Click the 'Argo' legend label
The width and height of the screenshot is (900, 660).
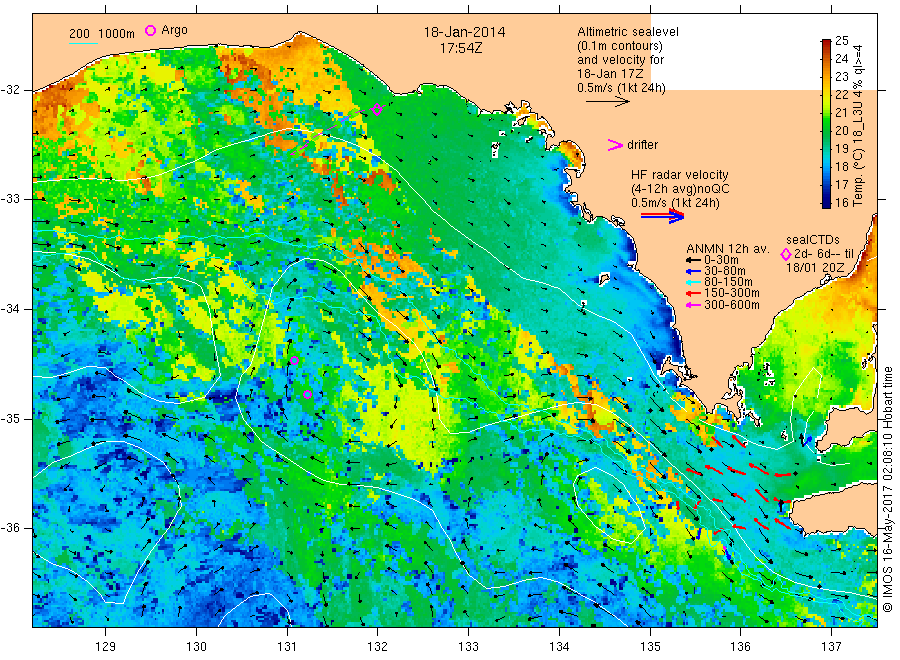pyautogui.click(x=174, y=30)
